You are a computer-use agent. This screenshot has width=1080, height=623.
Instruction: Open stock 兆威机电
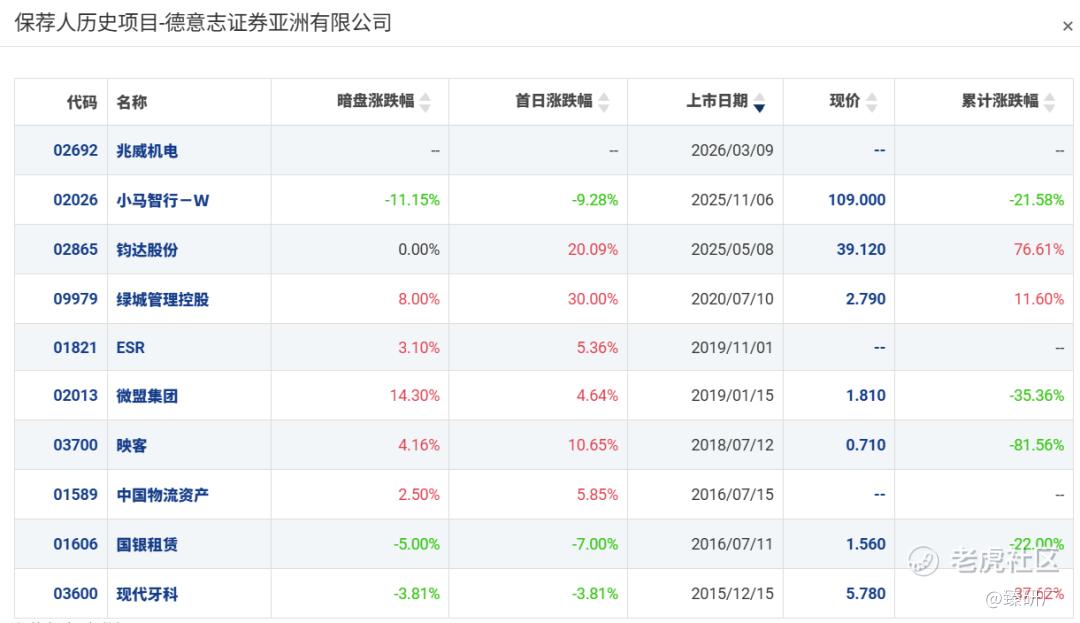point(147,151)
